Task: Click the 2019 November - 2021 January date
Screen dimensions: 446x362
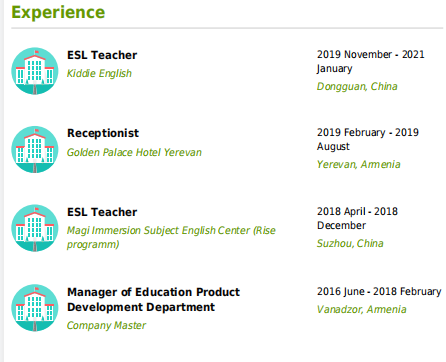Action: click(370, 61)
